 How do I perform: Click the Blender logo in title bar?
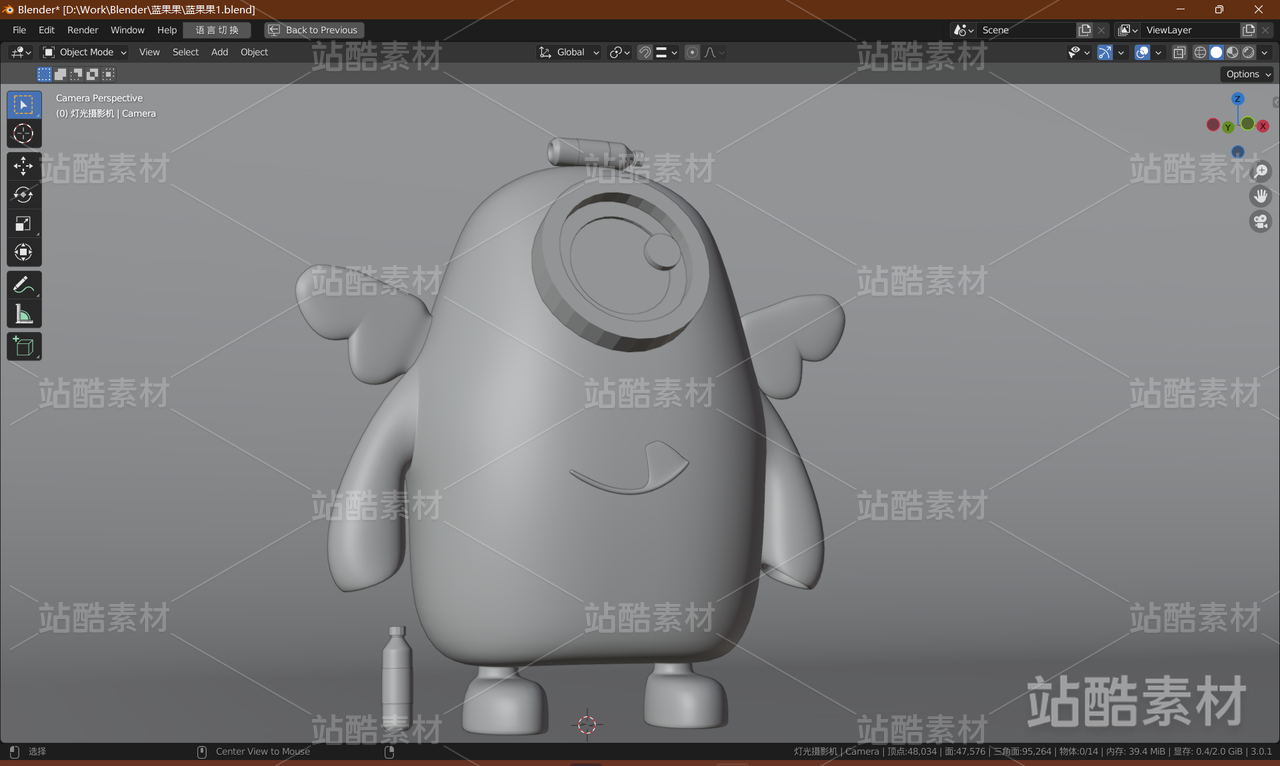click(9, 9)
